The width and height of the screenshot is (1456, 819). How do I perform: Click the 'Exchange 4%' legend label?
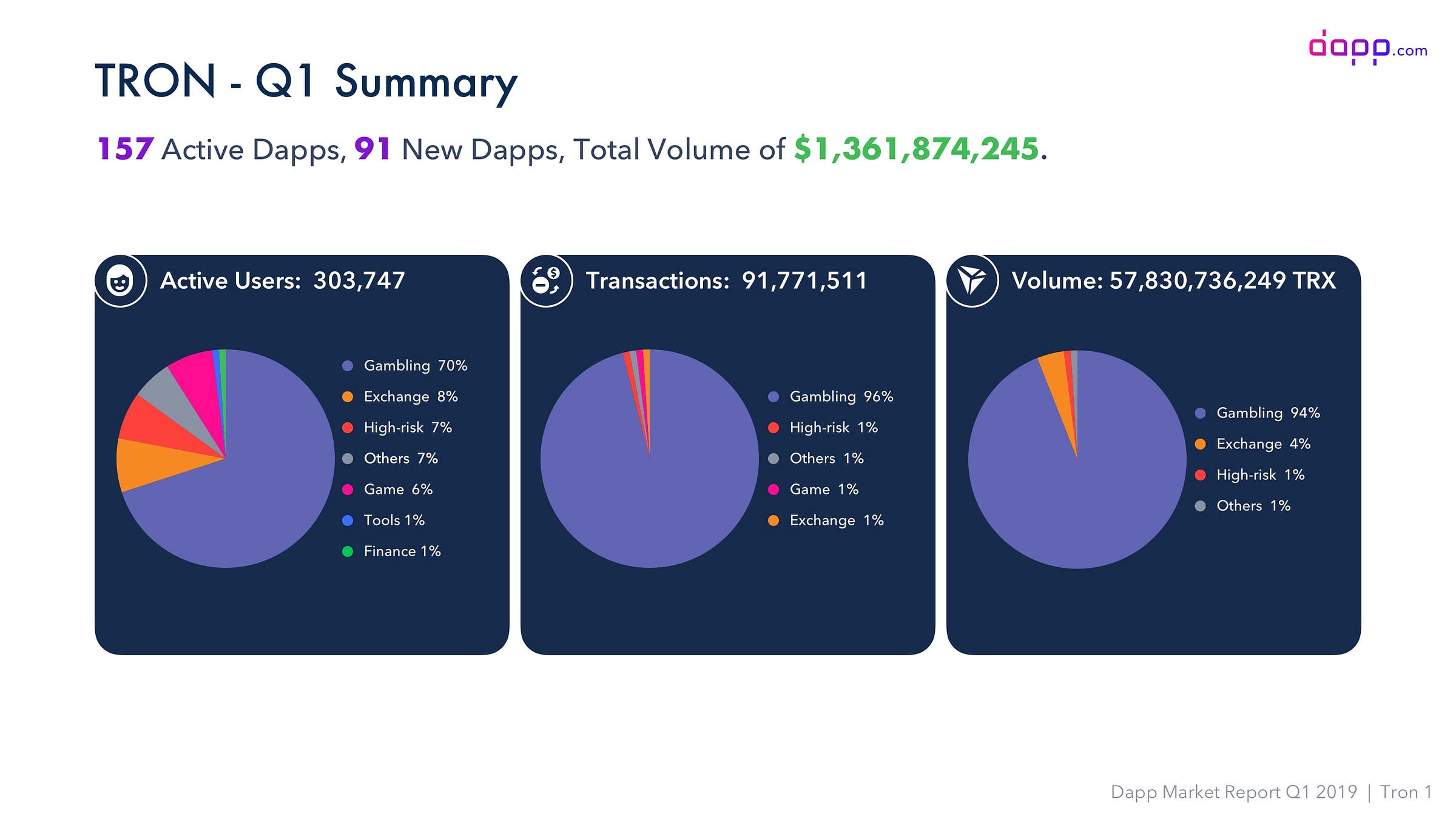pos(1263,444)
